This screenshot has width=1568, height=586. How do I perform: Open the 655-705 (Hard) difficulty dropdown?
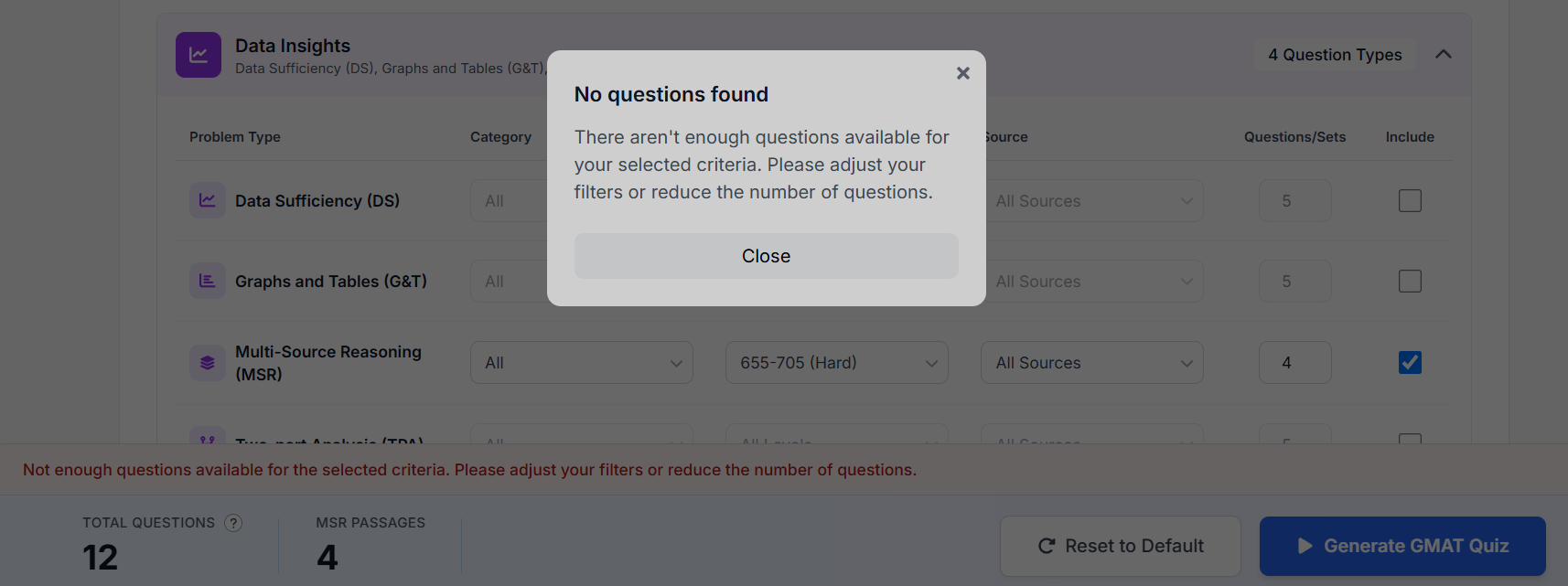tap(837, 363)
